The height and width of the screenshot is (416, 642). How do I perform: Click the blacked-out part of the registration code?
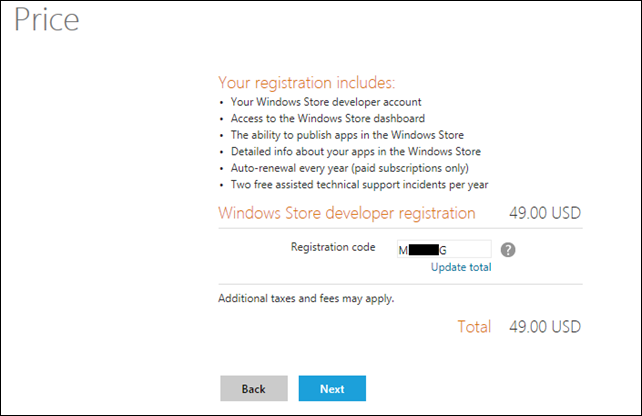(x=424, y=250)
